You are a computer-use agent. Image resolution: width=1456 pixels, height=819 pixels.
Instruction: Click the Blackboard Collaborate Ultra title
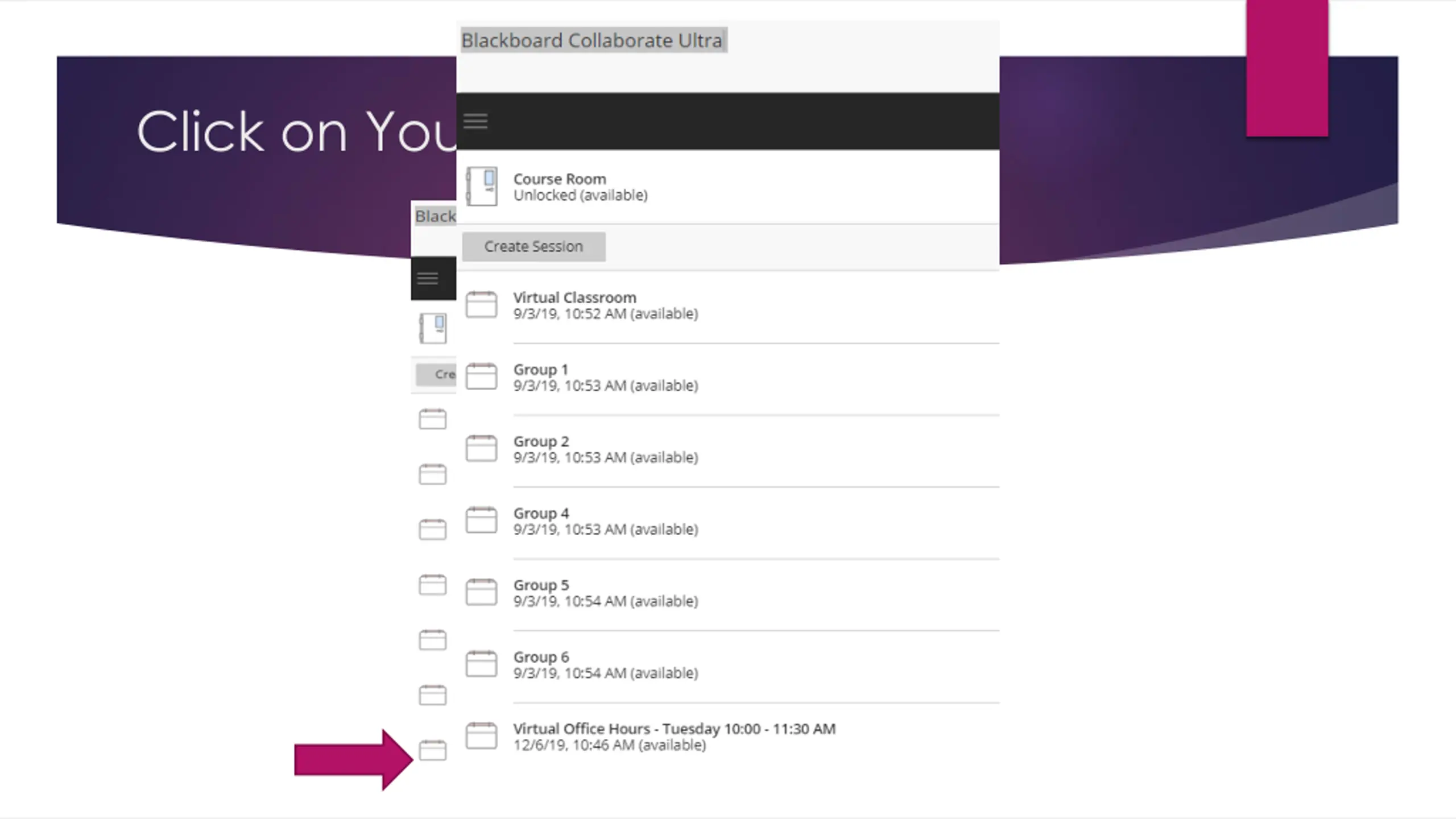[x=592, y=40]
